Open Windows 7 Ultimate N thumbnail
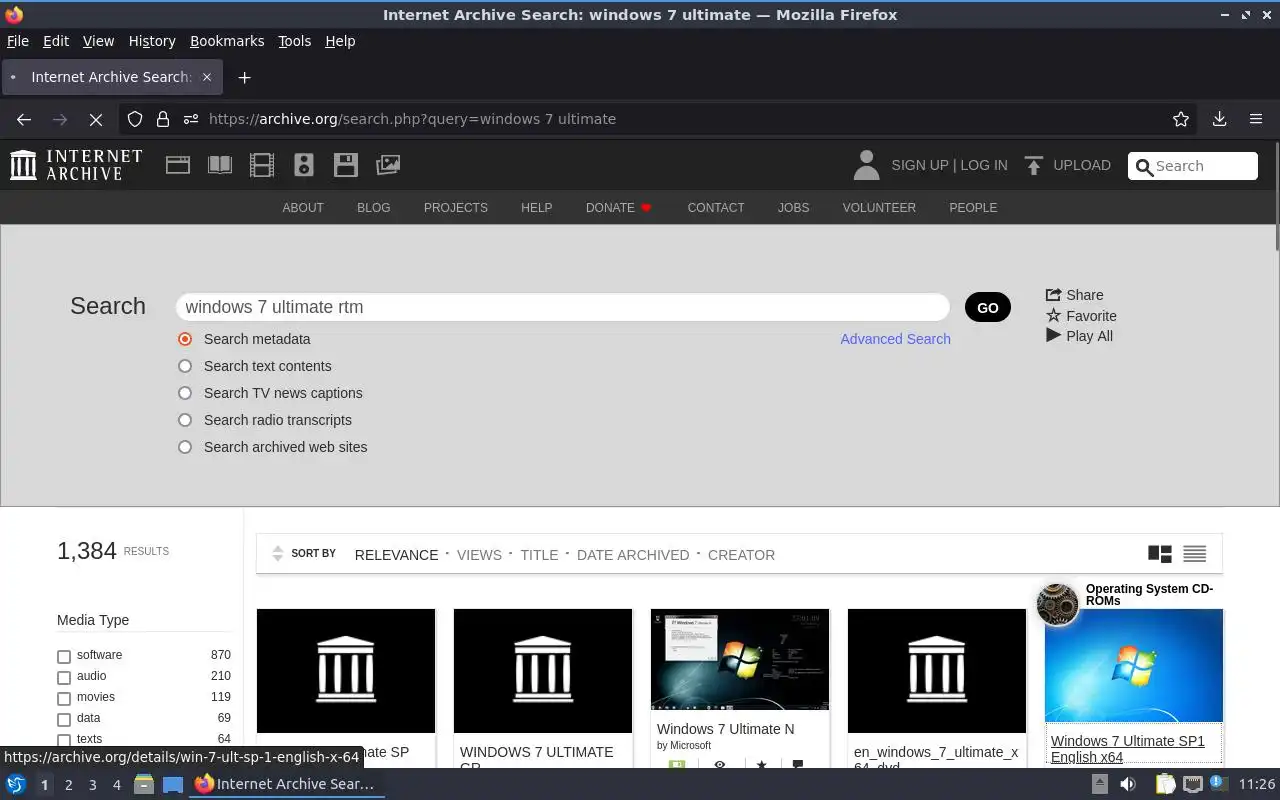This screenshot has width=1280, height=800. [x=740, y=659]
